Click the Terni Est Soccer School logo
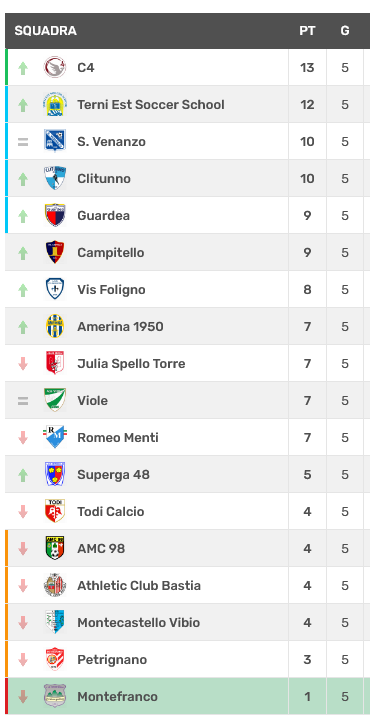The image size is (370, 723). [55, 105]
